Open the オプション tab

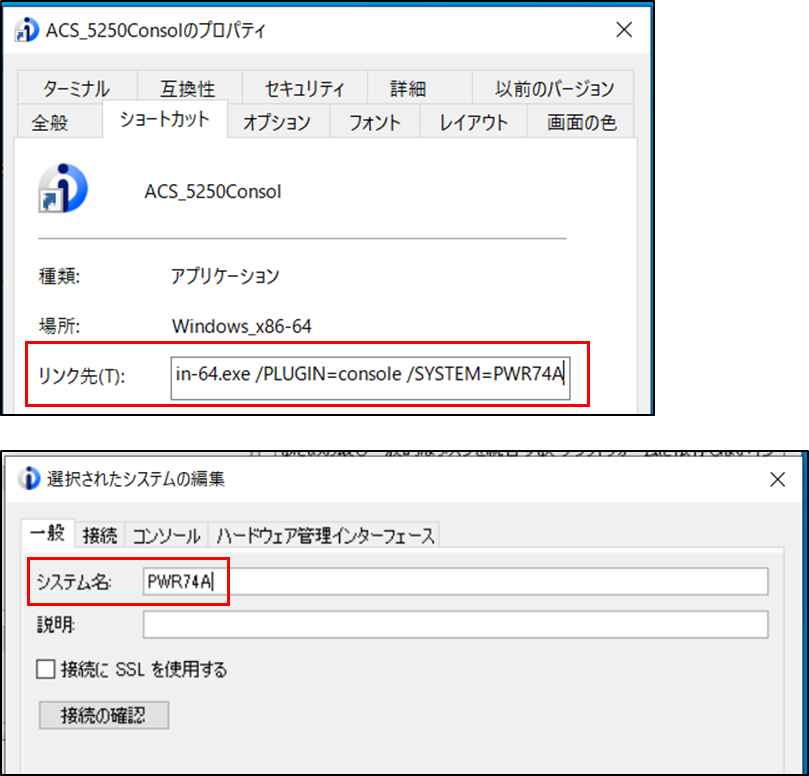[278, 122]
